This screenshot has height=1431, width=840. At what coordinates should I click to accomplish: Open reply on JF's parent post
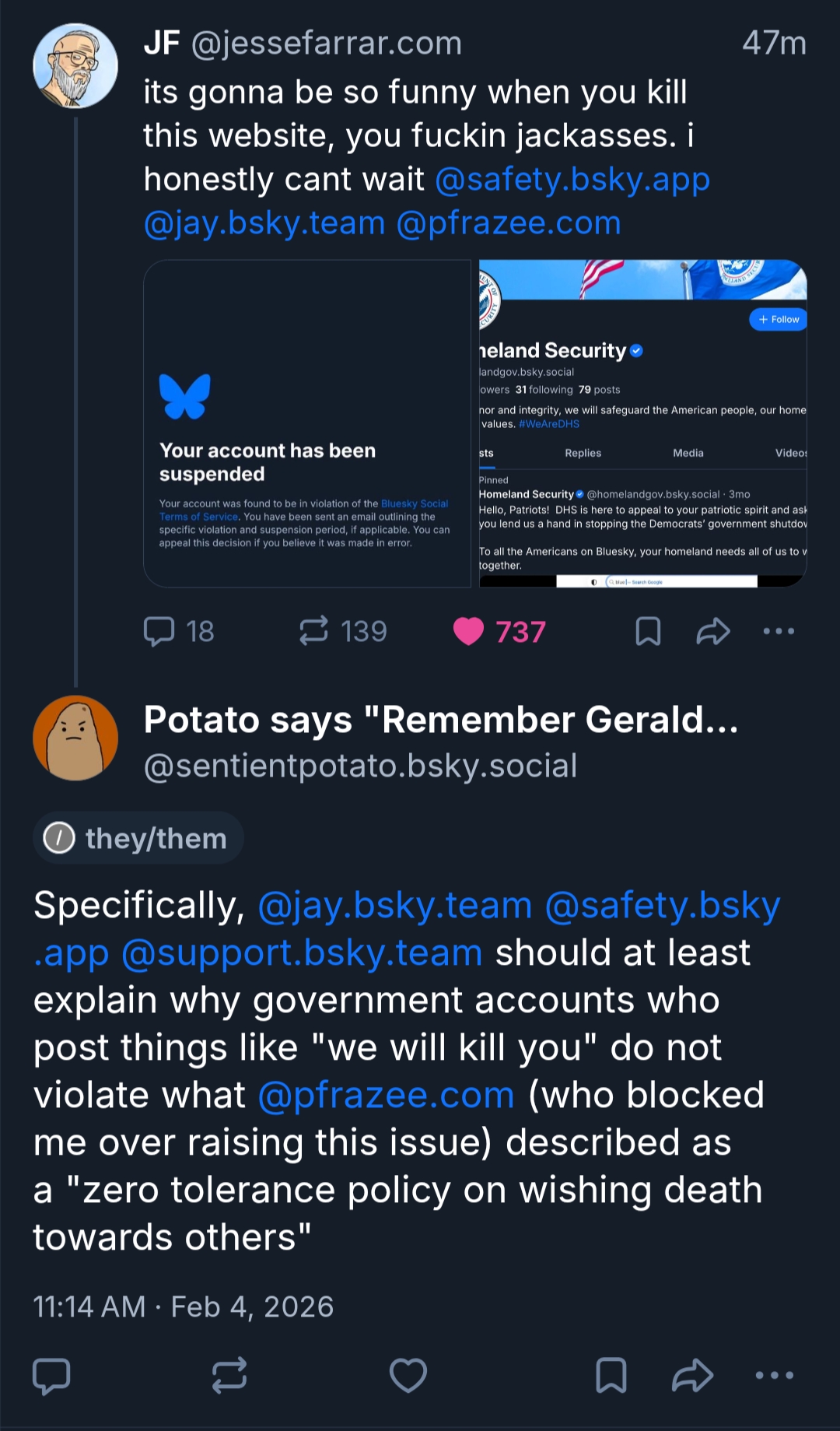(x=159, y=631)
